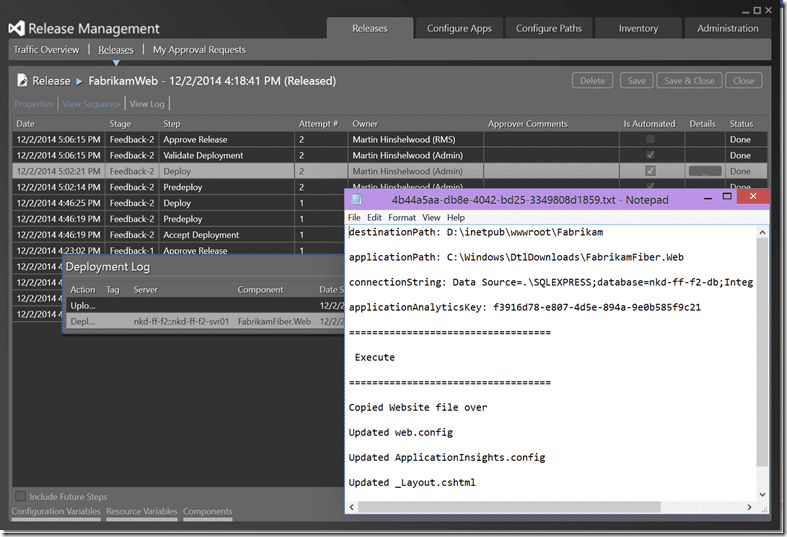Click the Save button
This screenshot has width=787, height=537.
(x=636, y=80)
